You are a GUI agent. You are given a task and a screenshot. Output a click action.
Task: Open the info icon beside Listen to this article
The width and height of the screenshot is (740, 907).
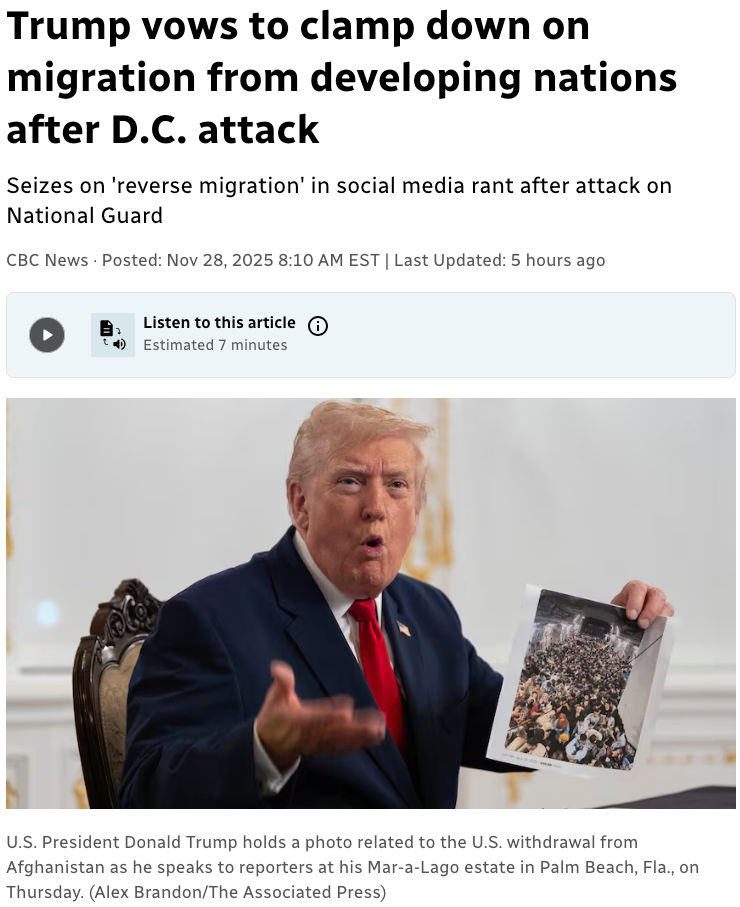[x=318, y=326]
